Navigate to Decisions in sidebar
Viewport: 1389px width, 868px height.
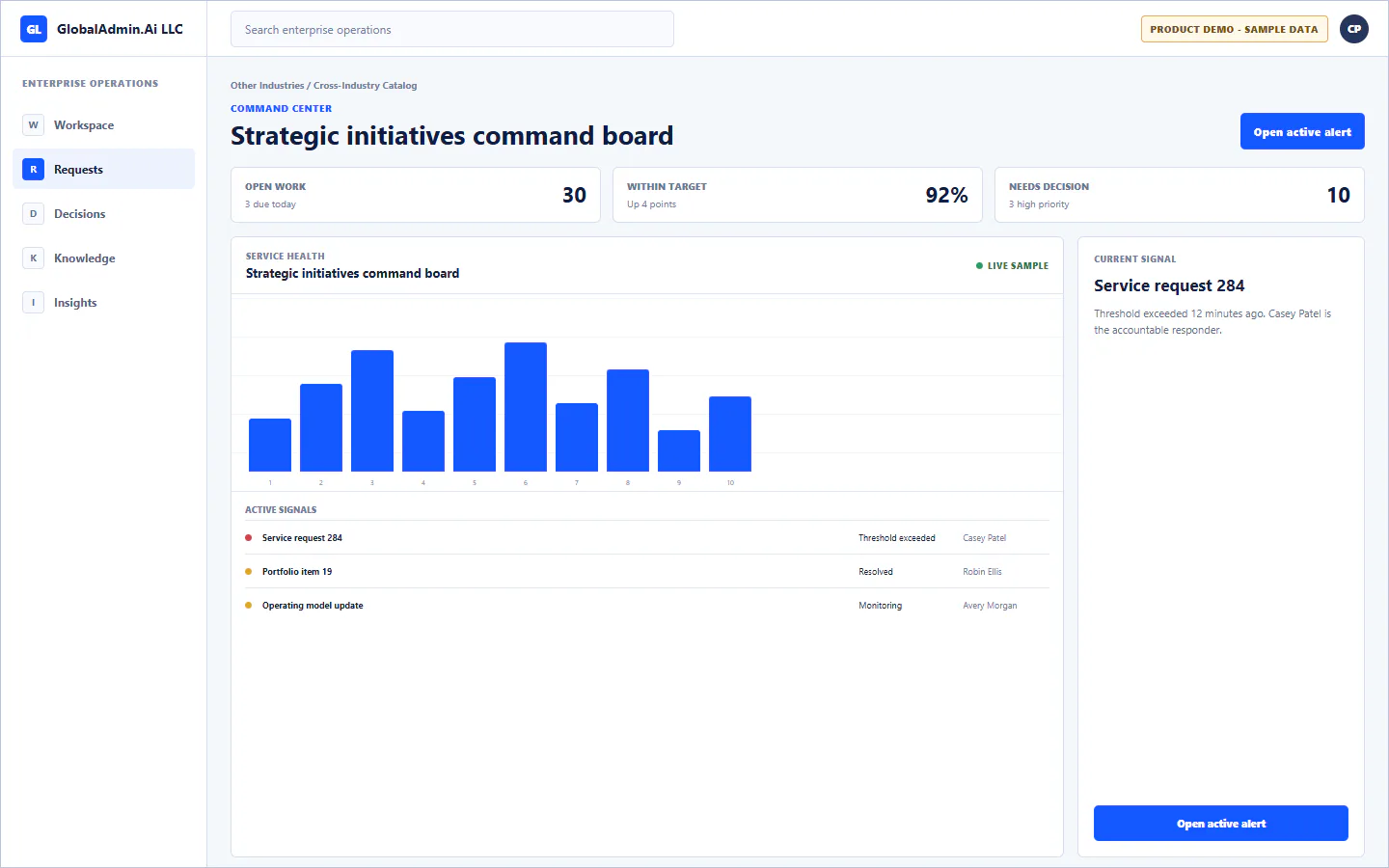tap(104, 214)
